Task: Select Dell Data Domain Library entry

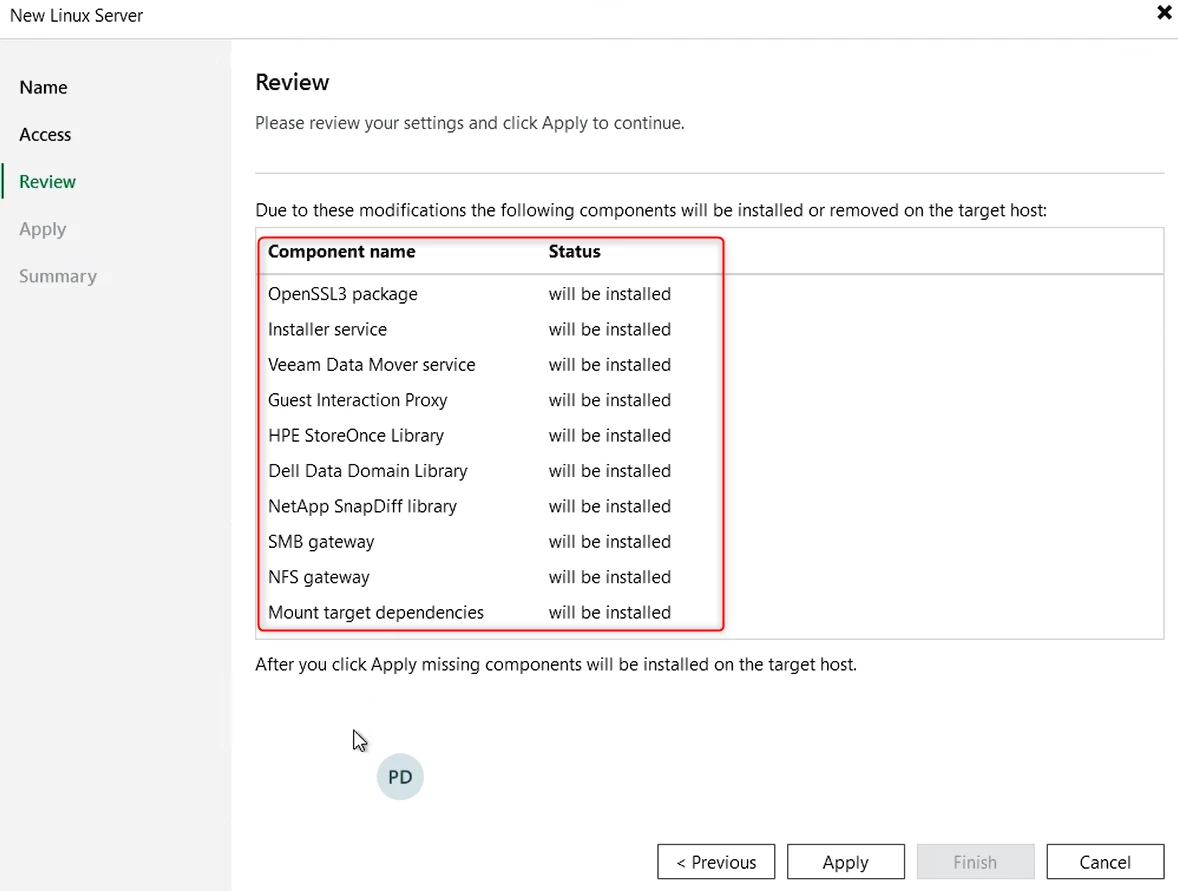Action: tap(368, 471)
